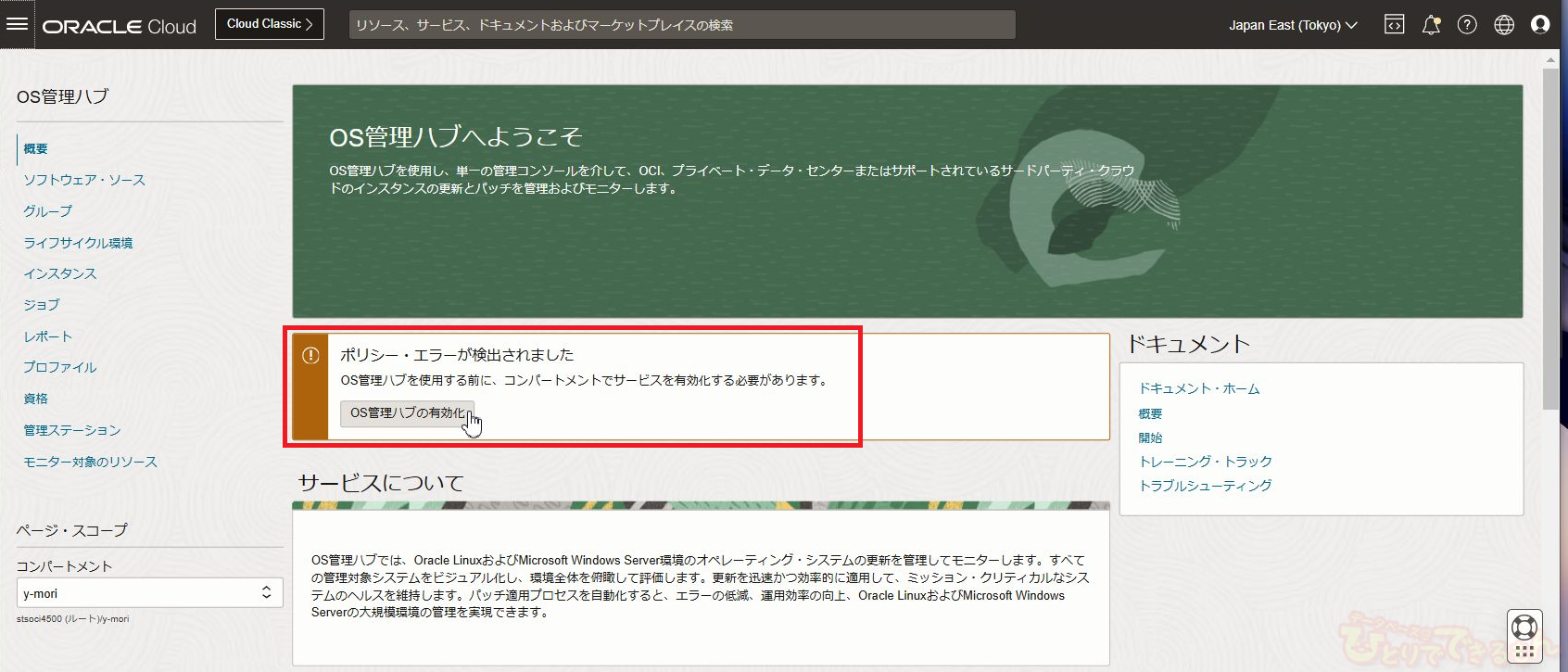Click the ポリシー・エラーが検出されました heading
This screenshot has width=1568, height=672.
pyautogui.click(x=457, y=355)
